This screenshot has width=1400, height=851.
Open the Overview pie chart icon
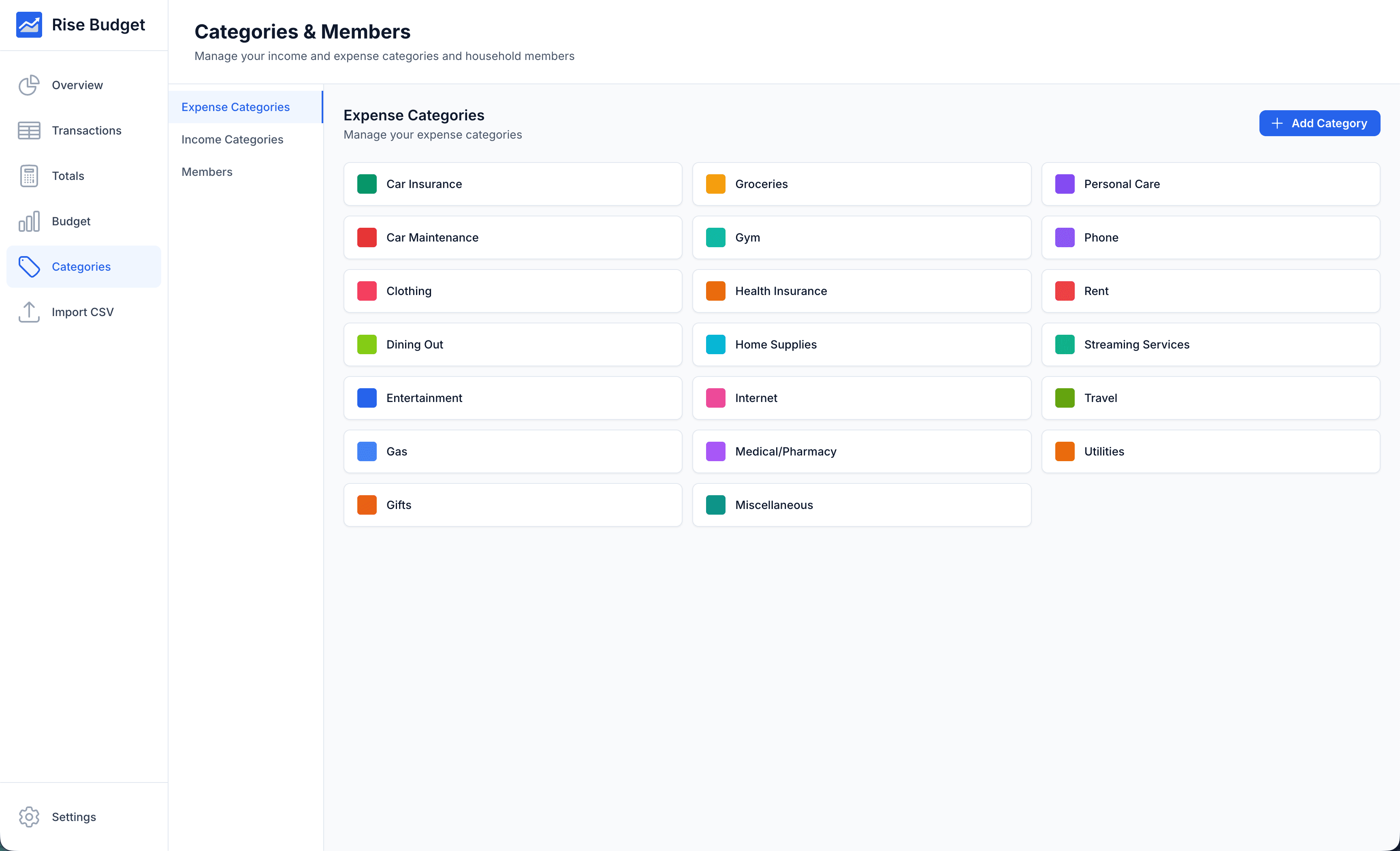coord(29,85)
